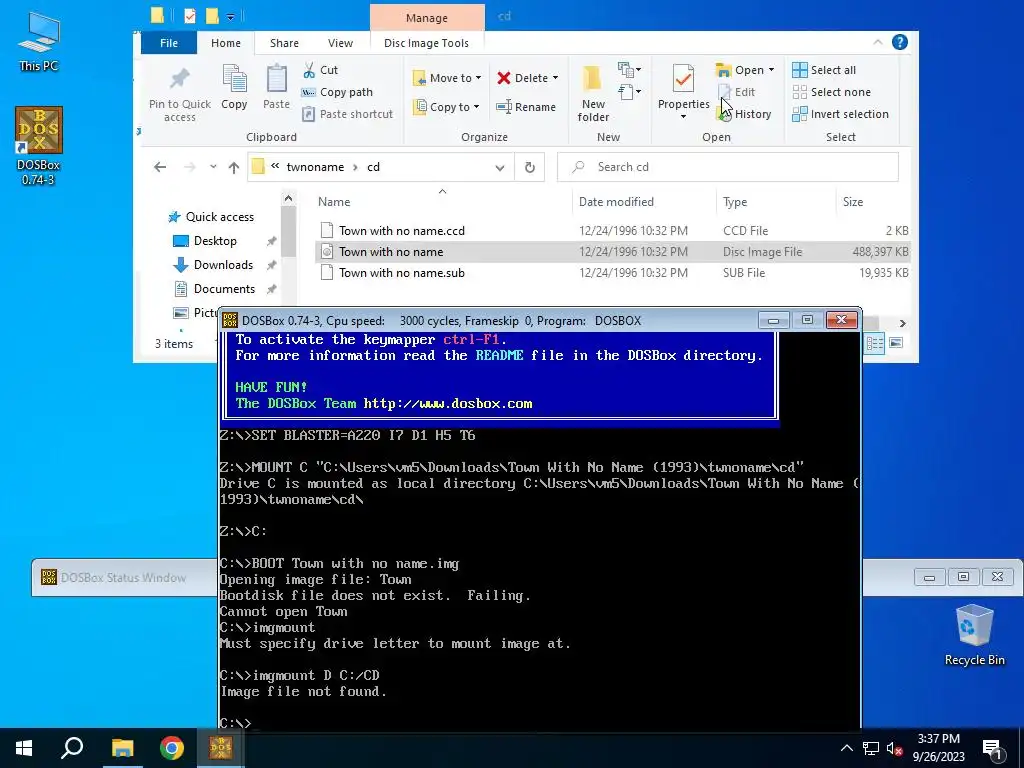Expand the Properties dropdown arrow

point(683,117)
